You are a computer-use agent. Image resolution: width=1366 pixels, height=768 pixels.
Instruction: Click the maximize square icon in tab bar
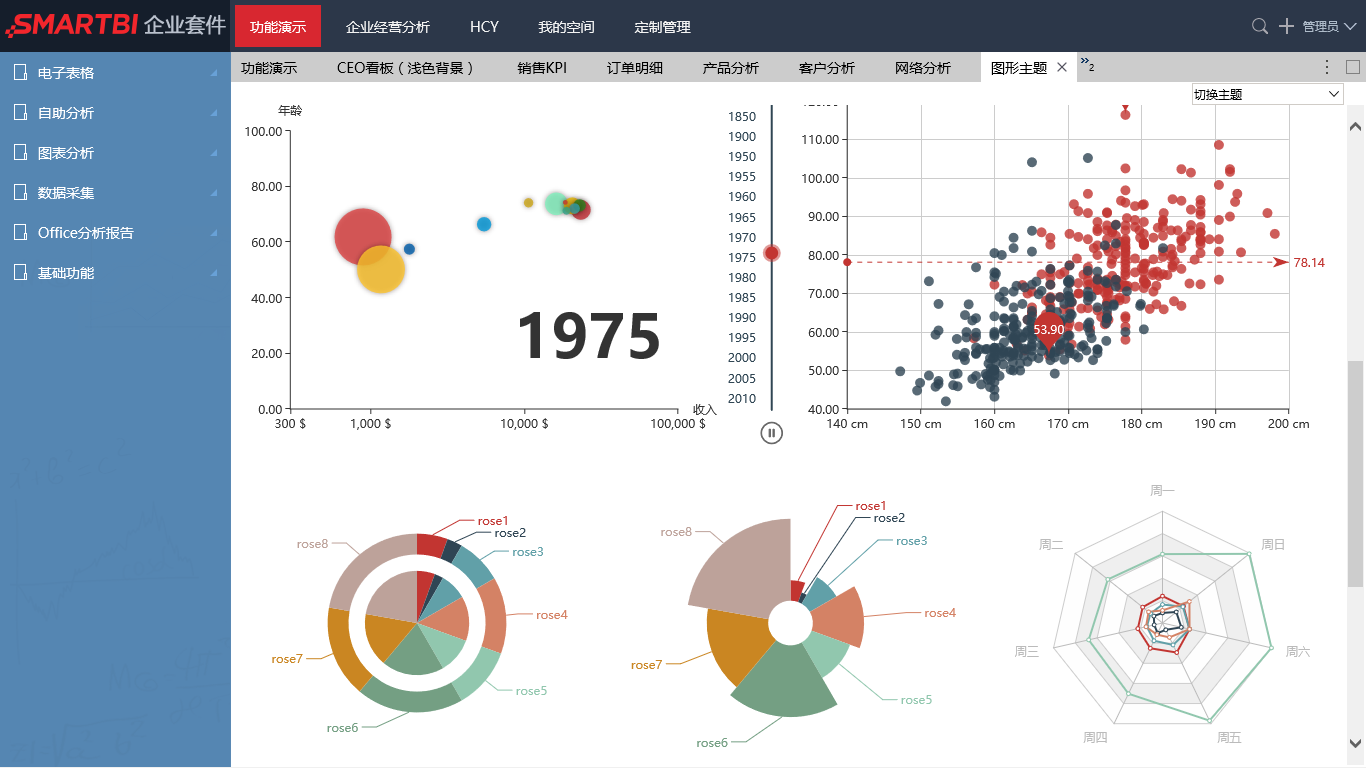tap(1353, 67)
